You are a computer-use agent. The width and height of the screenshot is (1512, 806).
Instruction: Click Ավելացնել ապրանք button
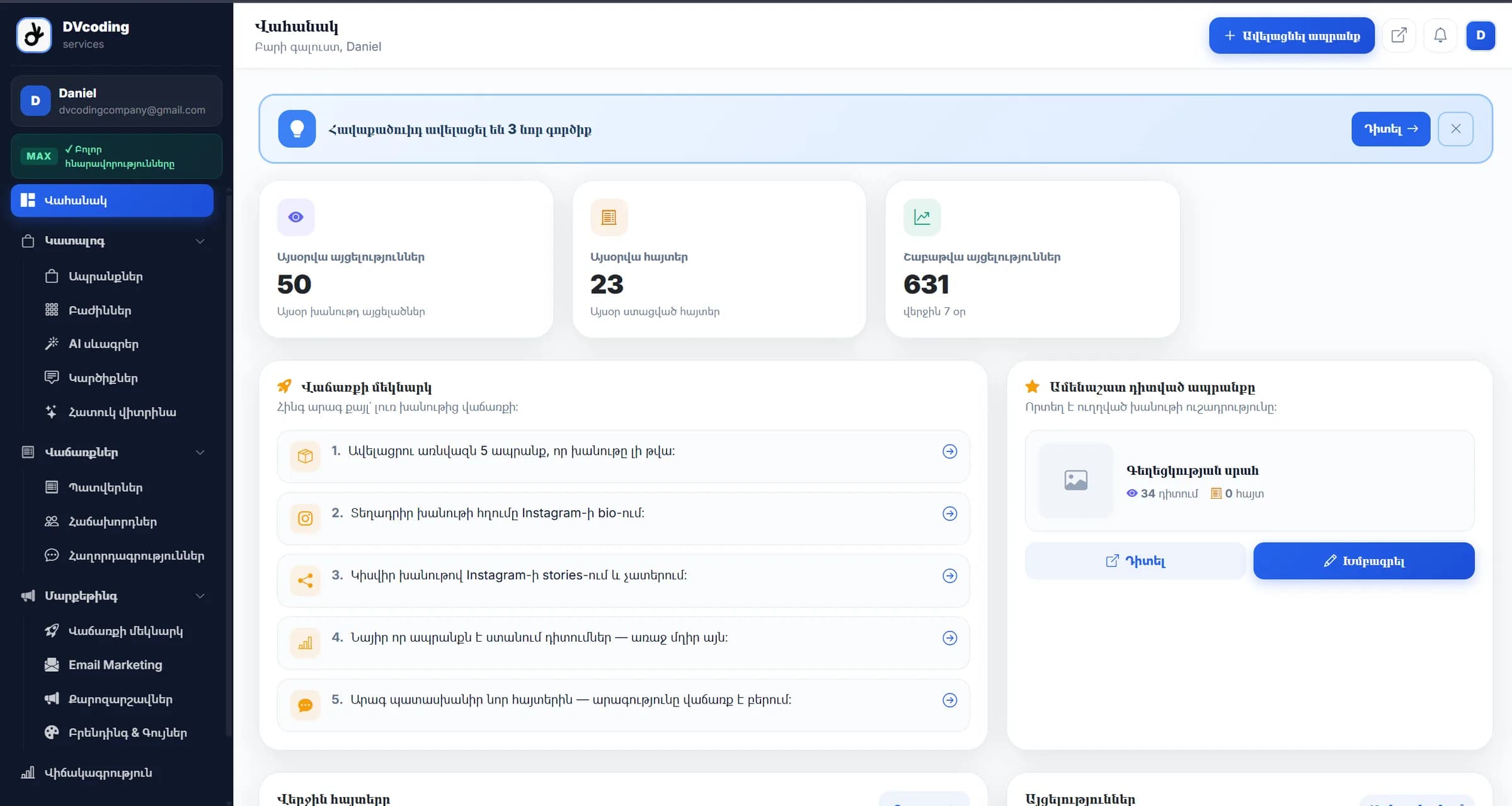[x=1291, y=35]
